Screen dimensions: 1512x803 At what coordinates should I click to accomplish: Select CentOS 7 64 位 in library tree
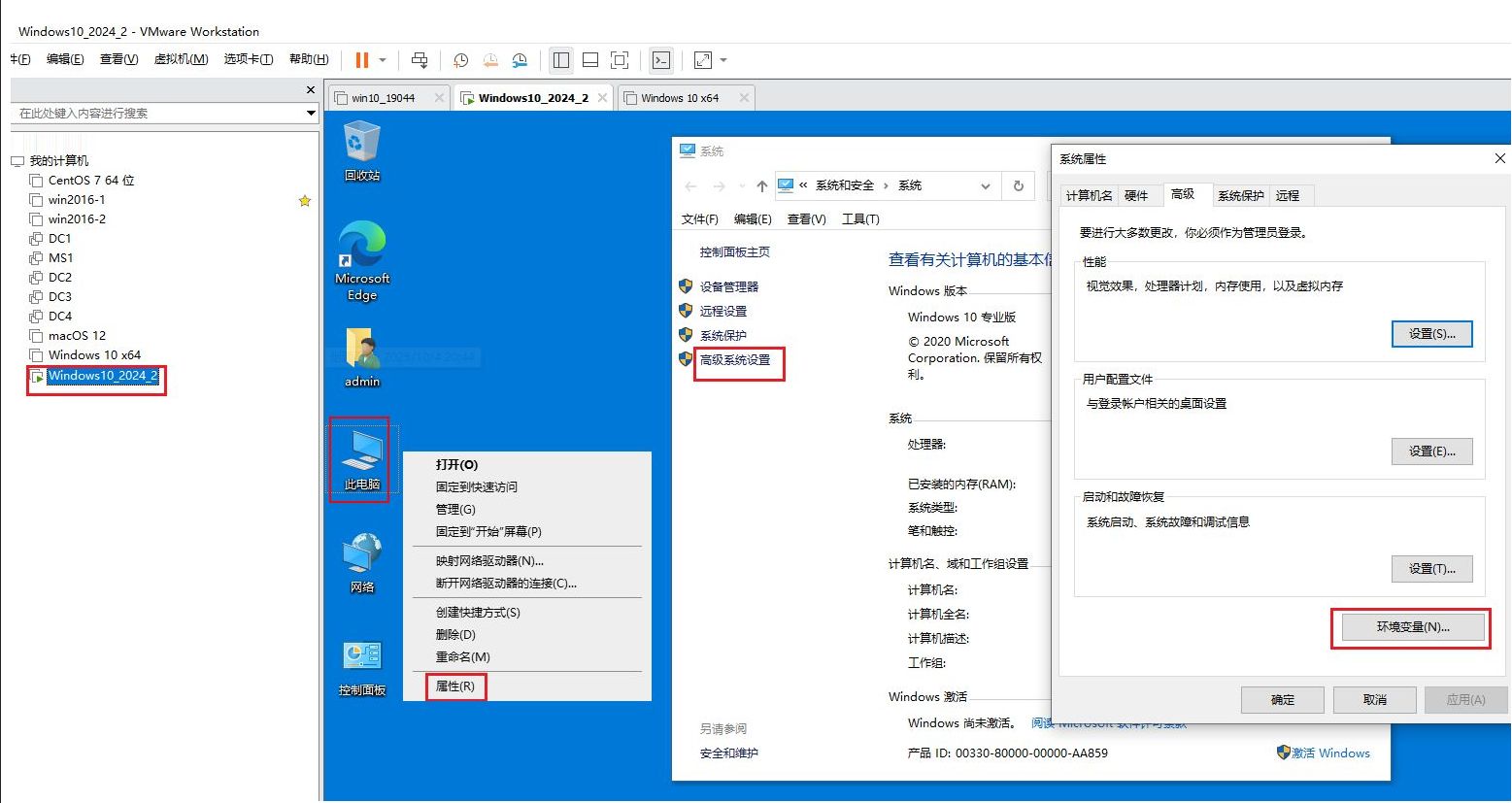coord(91,181)
